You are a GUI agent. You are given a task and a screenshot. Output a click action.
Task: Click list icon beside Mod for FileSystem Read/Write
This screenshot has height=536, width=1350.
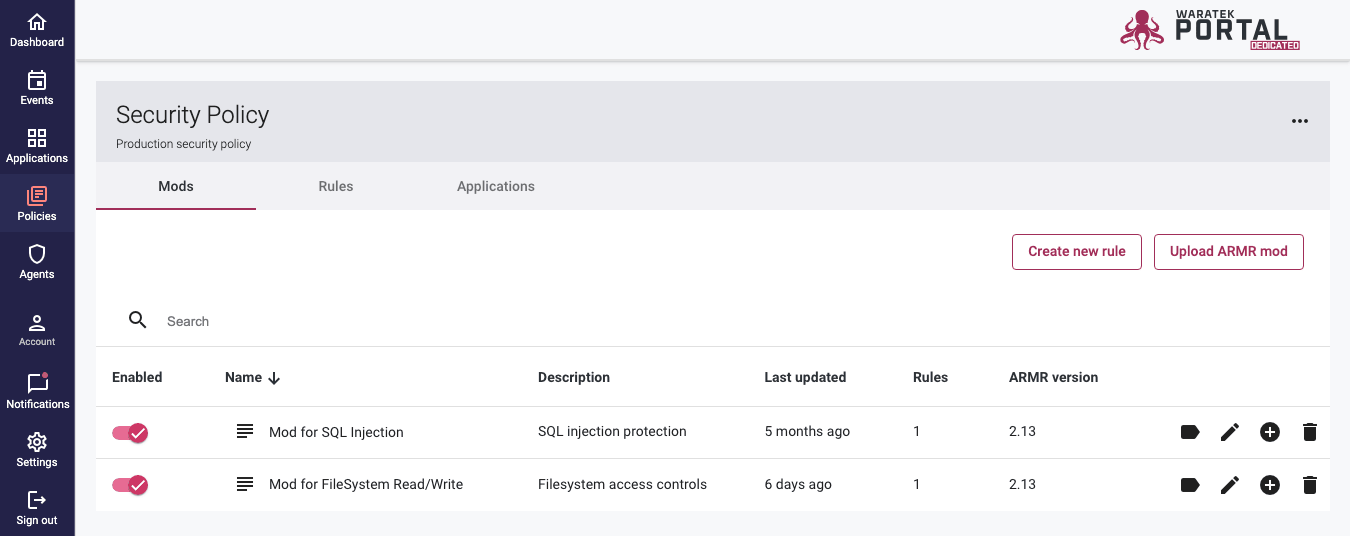245,484
